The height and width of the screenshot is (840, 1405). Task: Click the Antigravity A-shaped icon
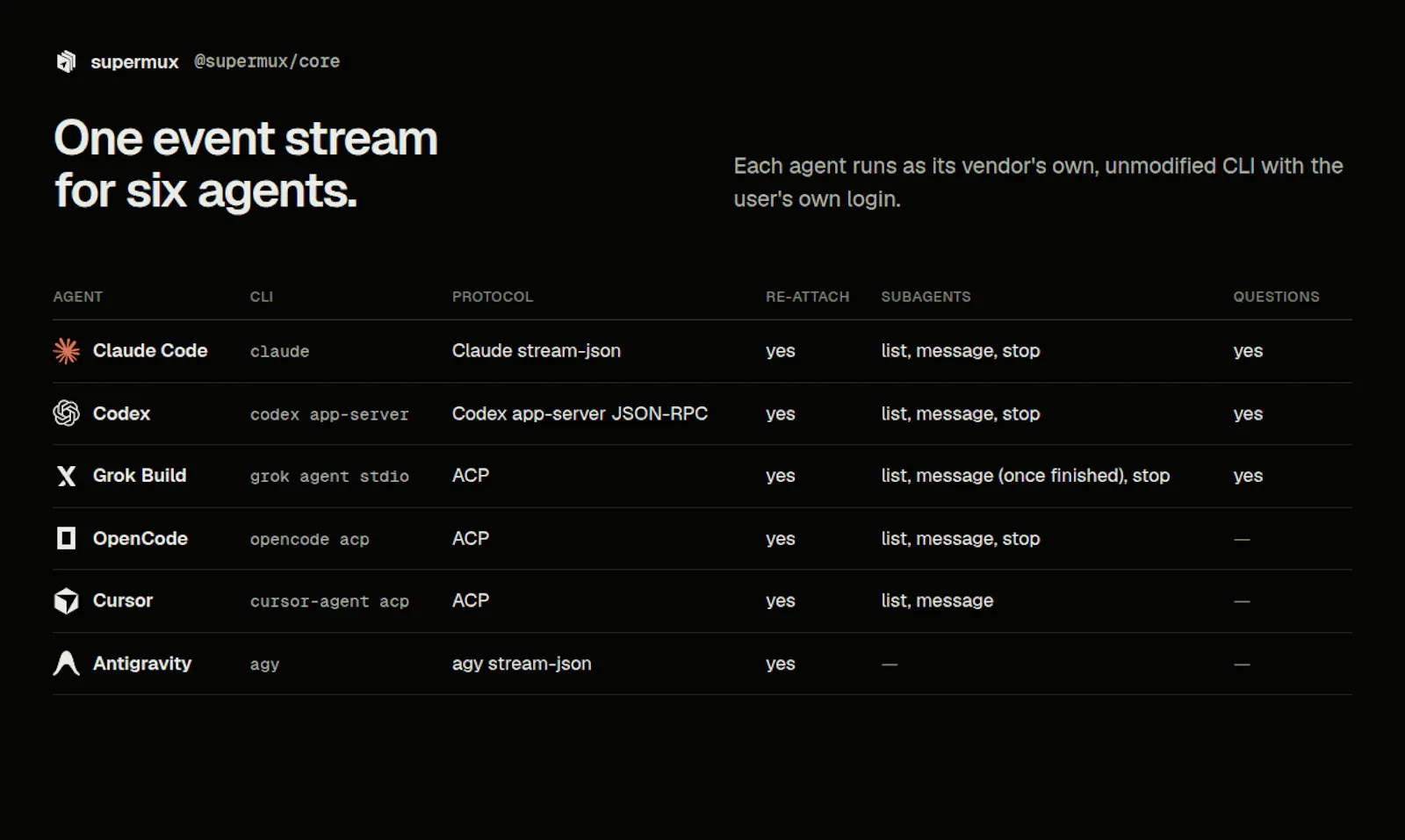[66, 664]
